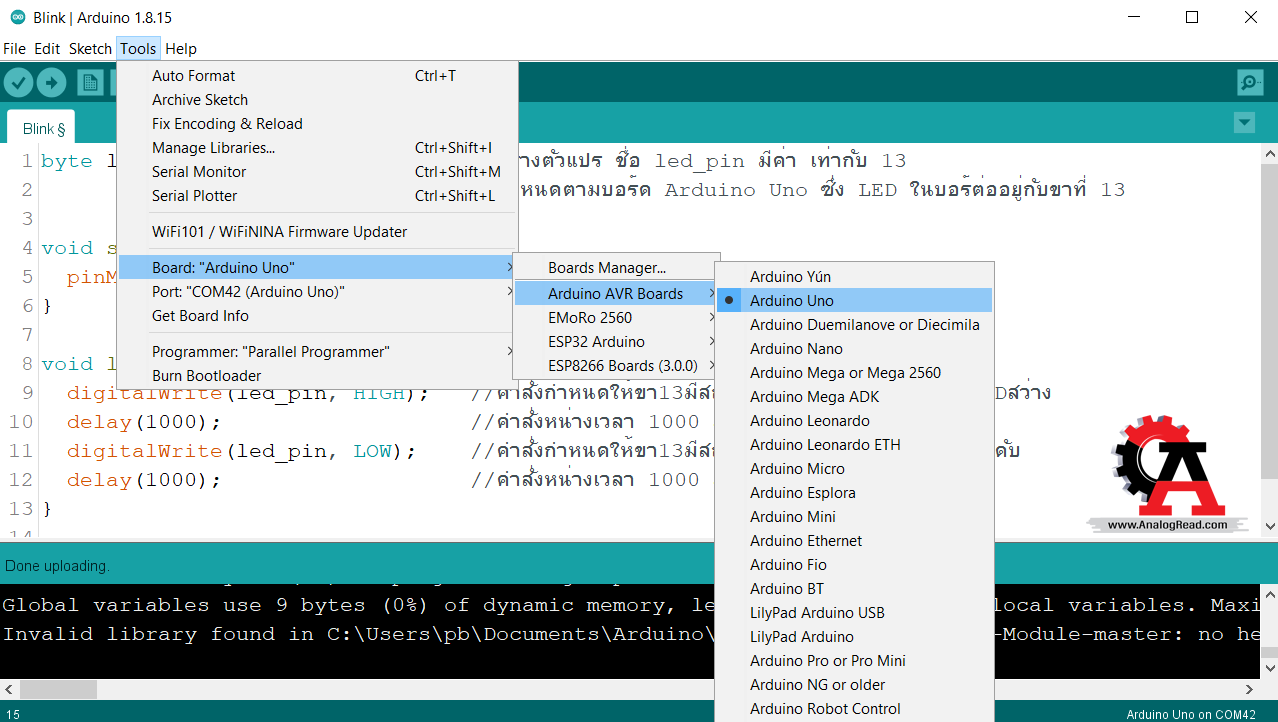
Task: Click the first "delay(1000);" on line 10
Action: [x=143, y=422]
